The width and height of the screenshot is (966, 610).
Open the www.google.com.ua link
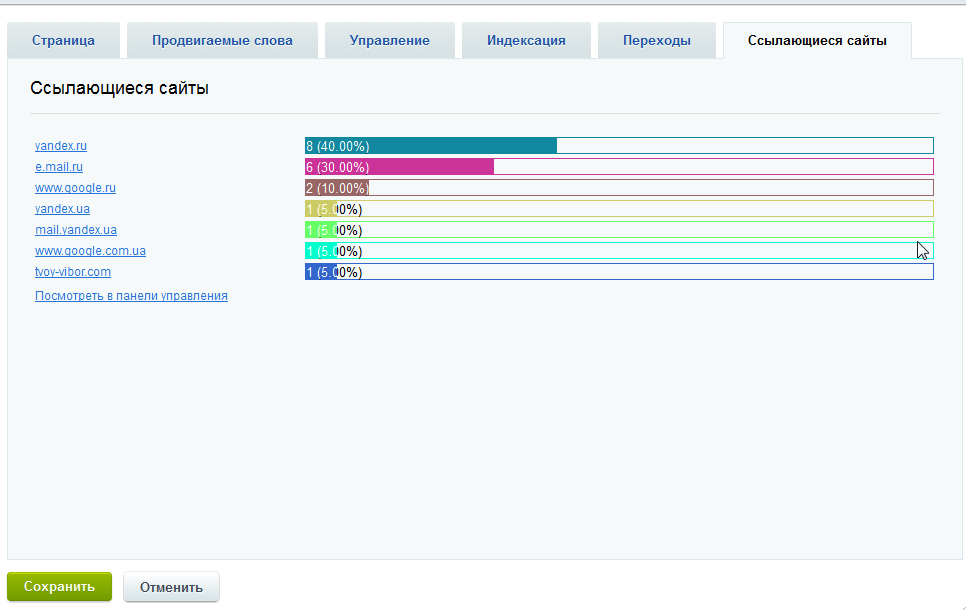point(91,251)
